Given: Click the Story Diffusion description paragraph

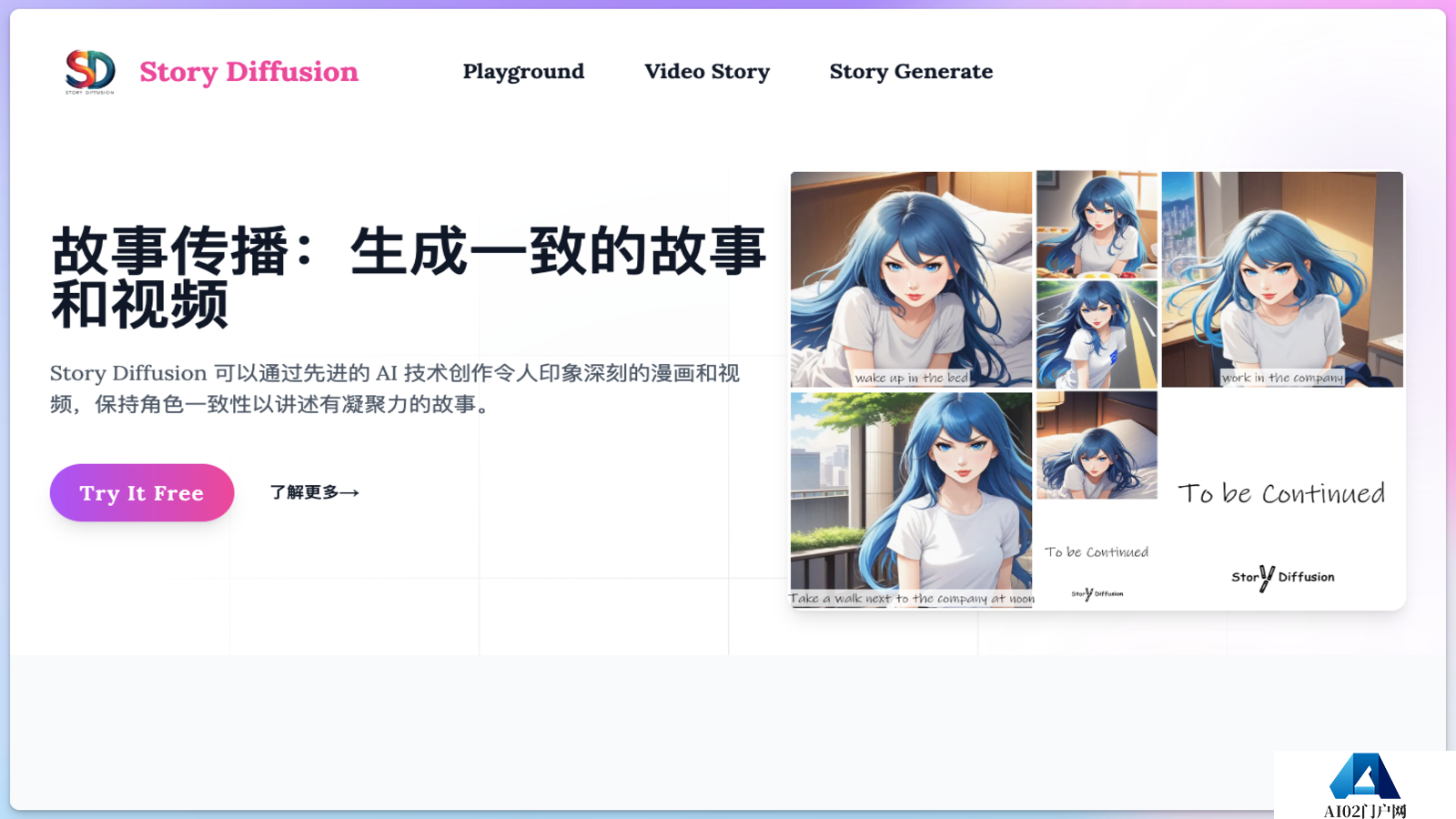Looking at the screenshot, I should [x=395, y=389].
